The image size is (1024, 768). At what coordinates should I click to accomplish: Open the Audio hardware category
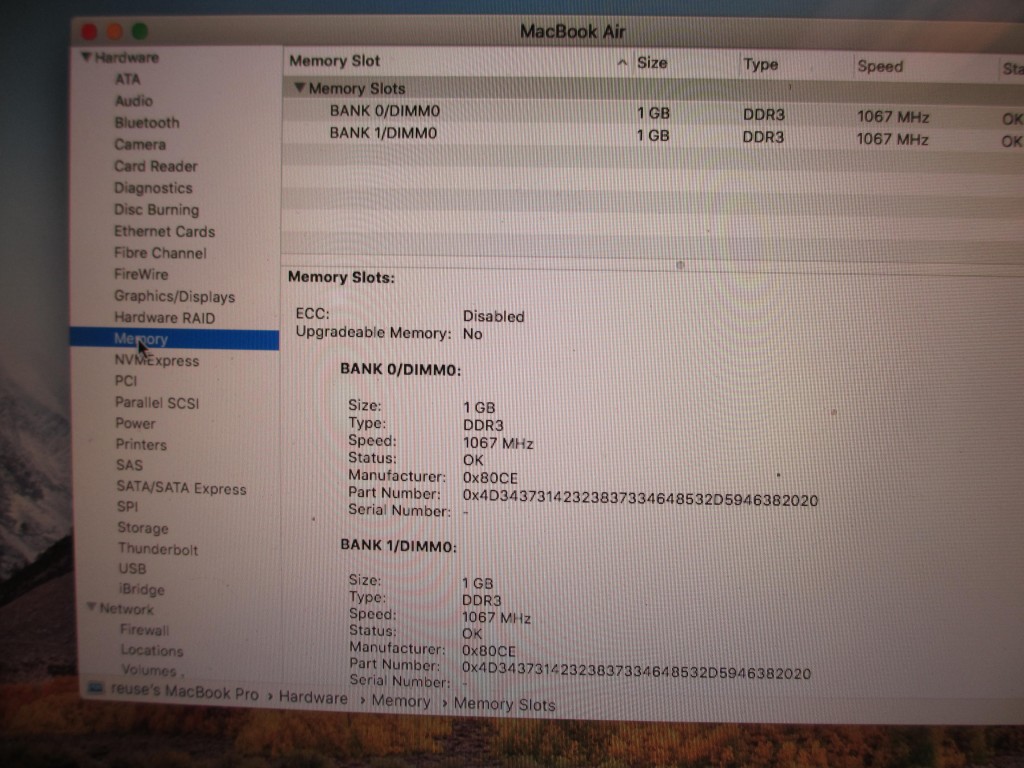(134, 101)
